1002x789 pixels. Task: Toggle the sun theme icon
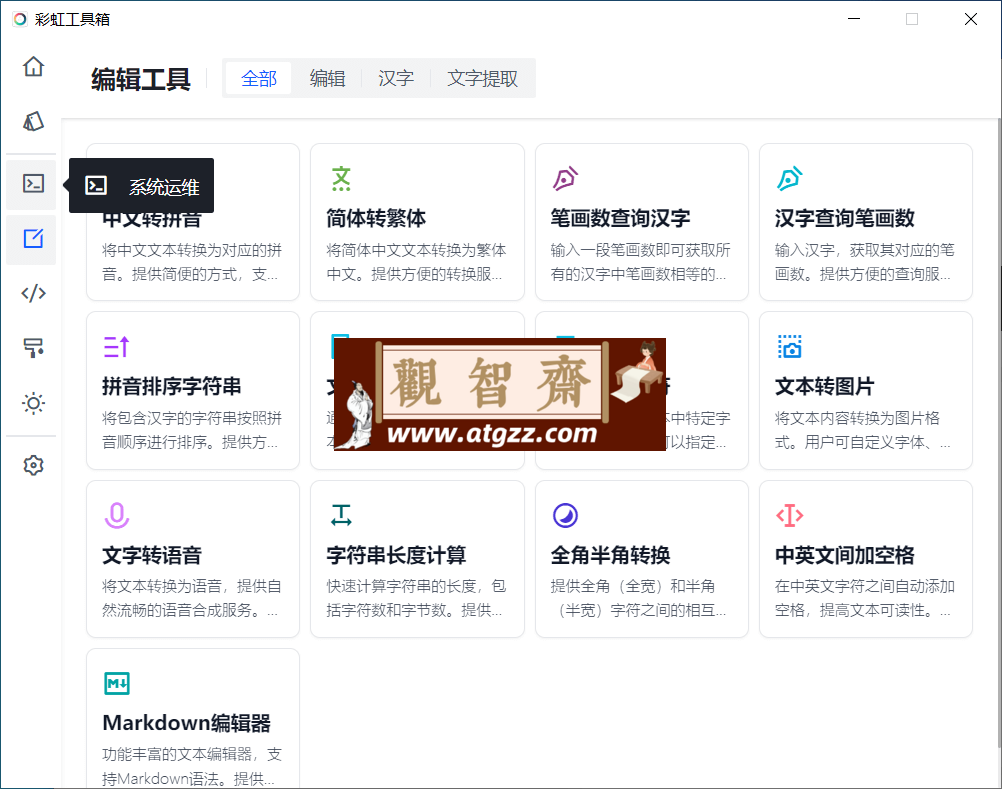[33, 403]
